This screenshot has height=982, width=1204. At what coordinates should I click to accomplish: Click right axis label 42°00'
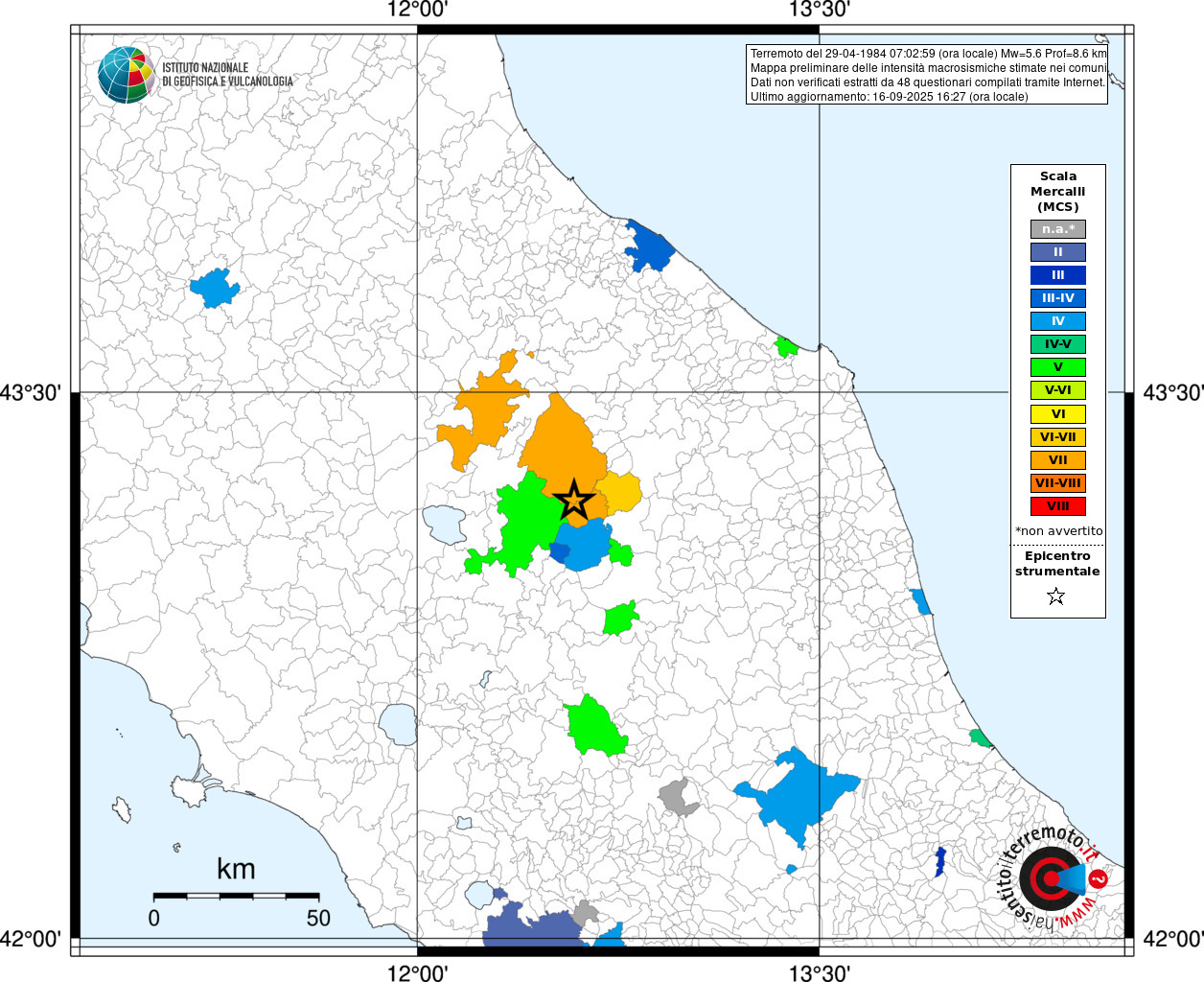(1173, 939)
